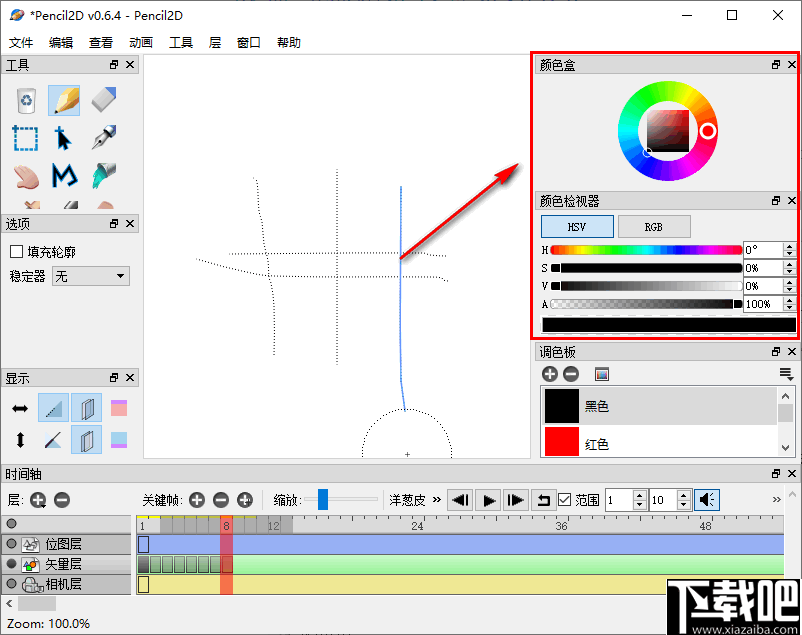Image resolution: width=802 pixels, height=635 pixels.
Task: Select the Polyline tool
Action: [x=63, y=178]
